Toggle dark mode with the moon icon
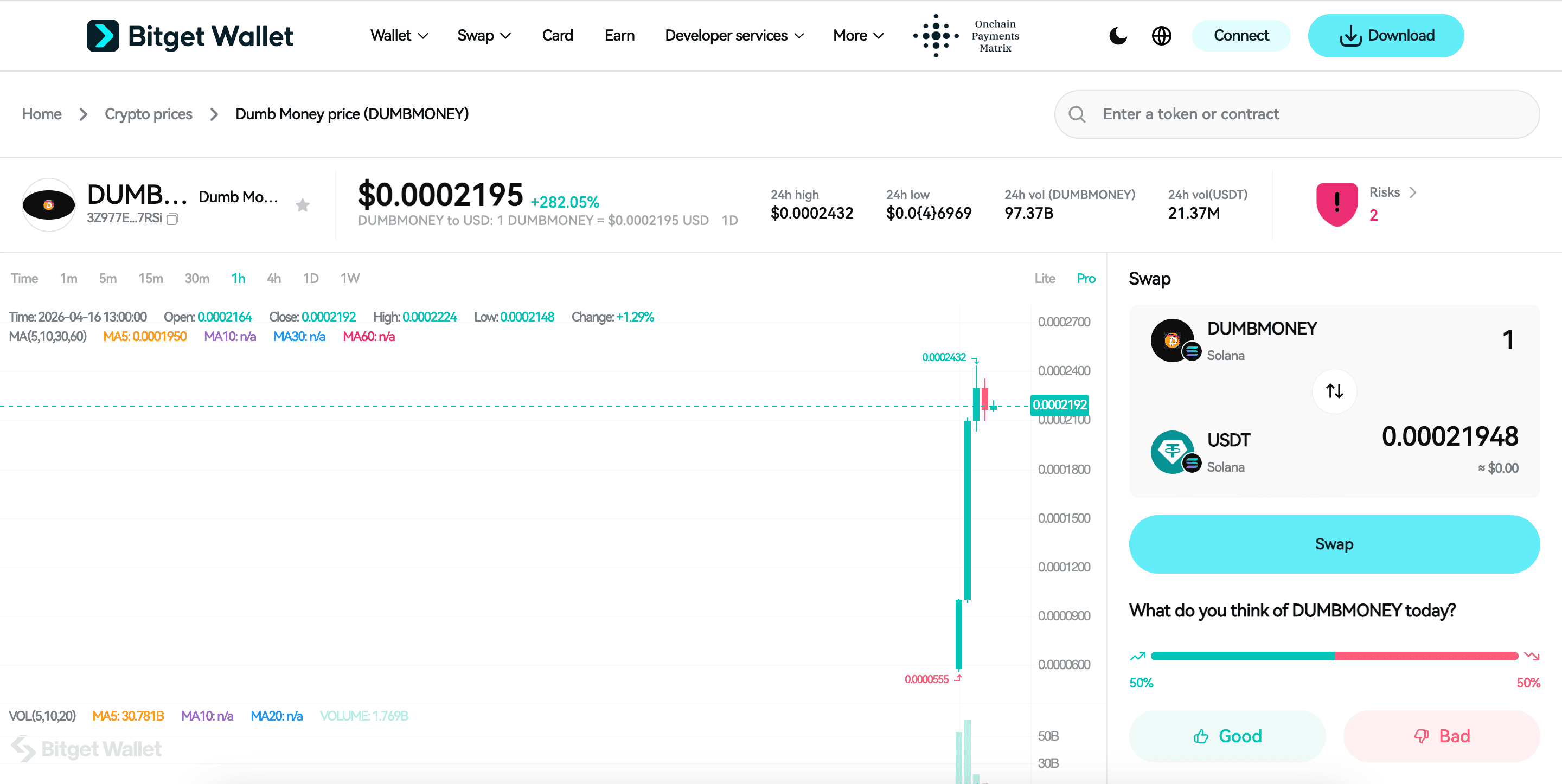 (1117, 36)
